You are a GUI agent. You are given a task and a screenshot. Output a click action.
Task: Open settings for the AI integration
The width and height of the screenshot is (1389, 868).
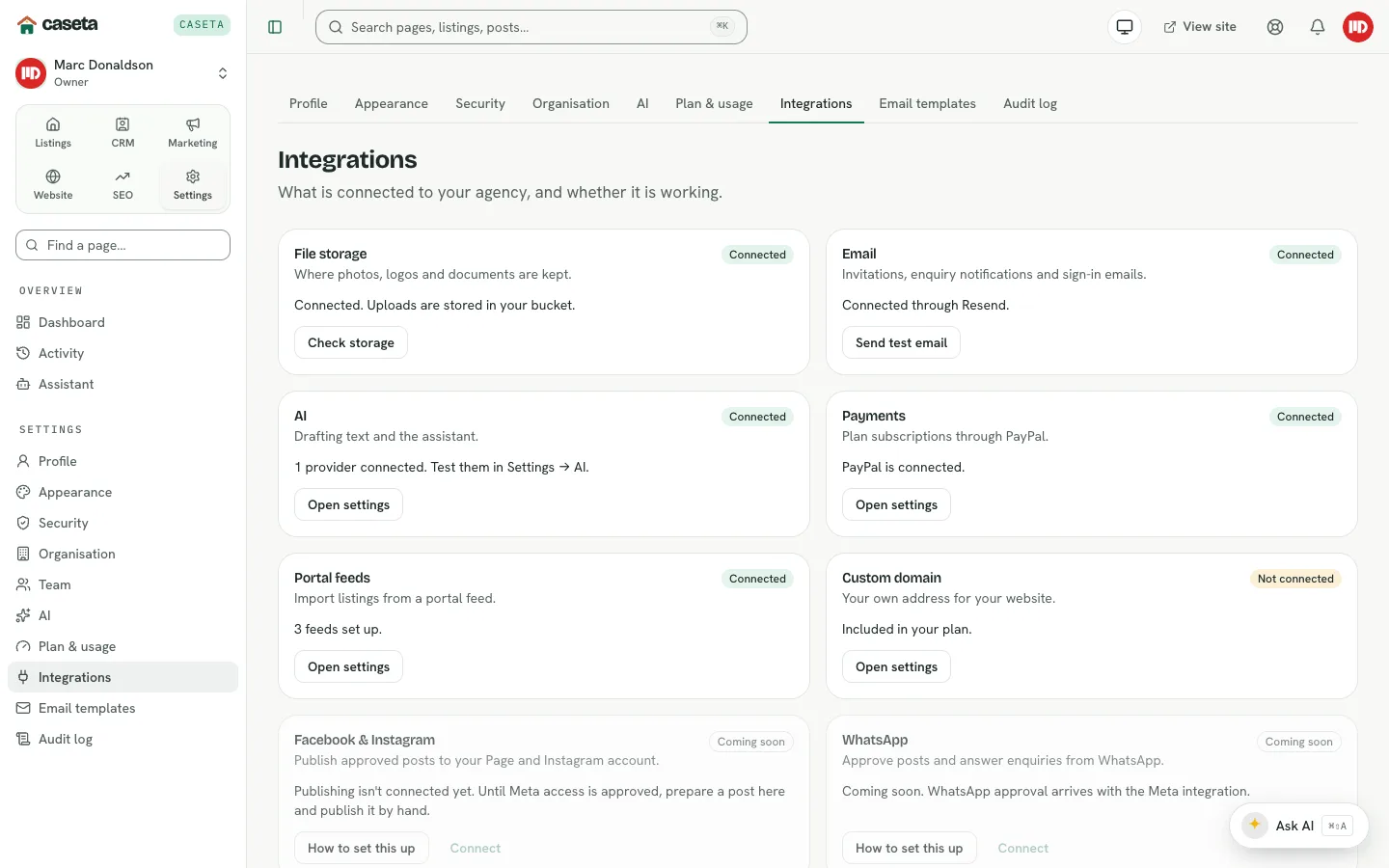coord(348,504)
